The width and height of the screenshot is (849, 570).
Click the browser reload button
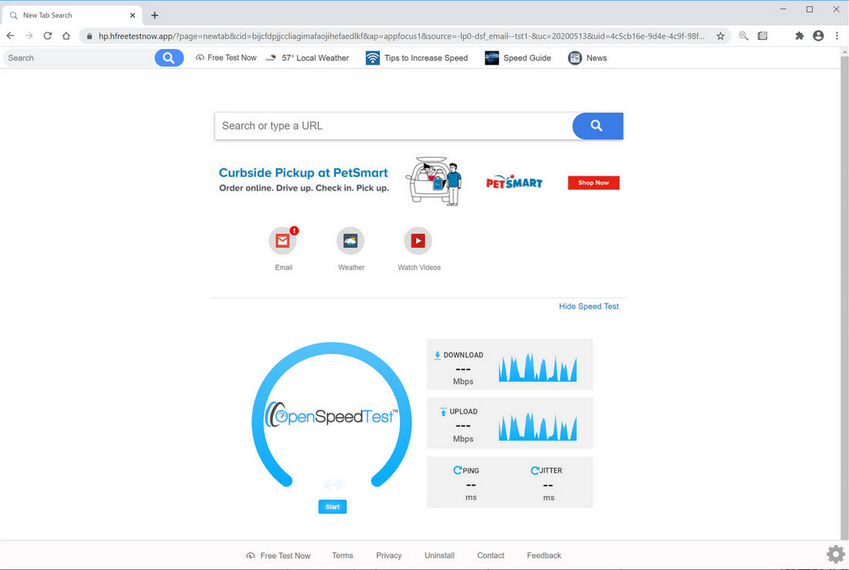point(47,36)
